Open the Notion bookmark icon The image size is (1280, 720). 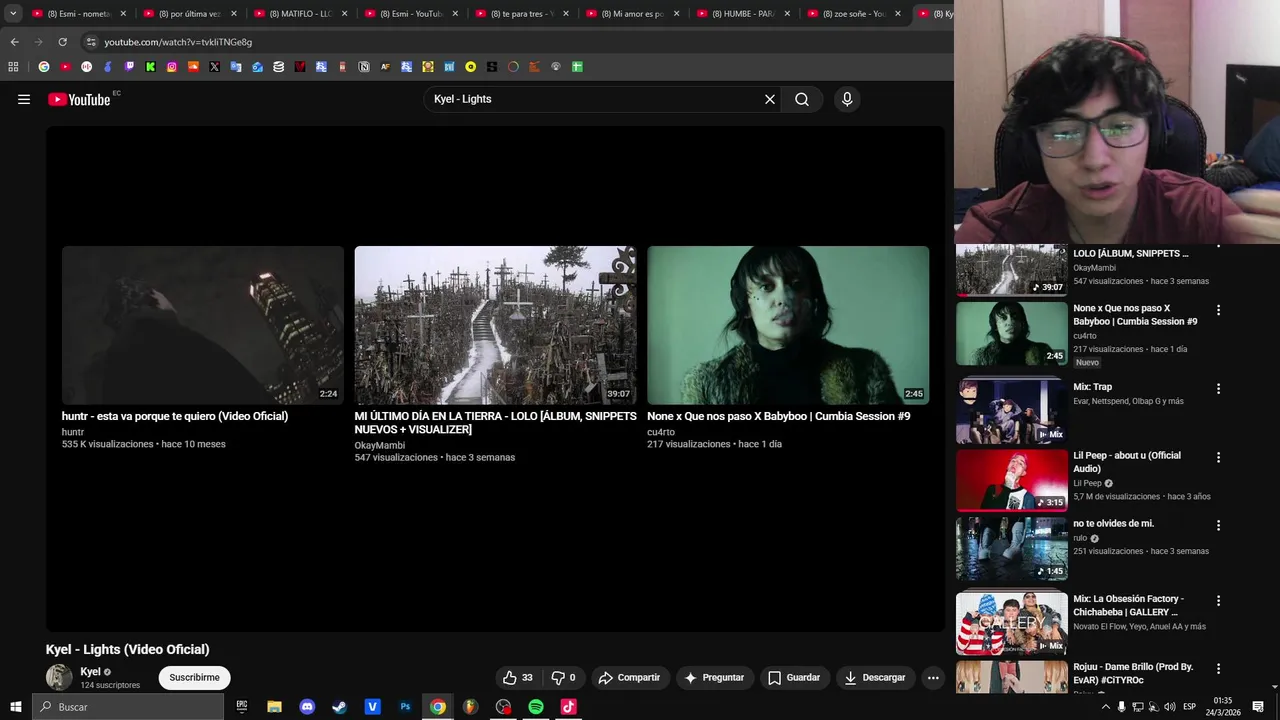point(364,67)
